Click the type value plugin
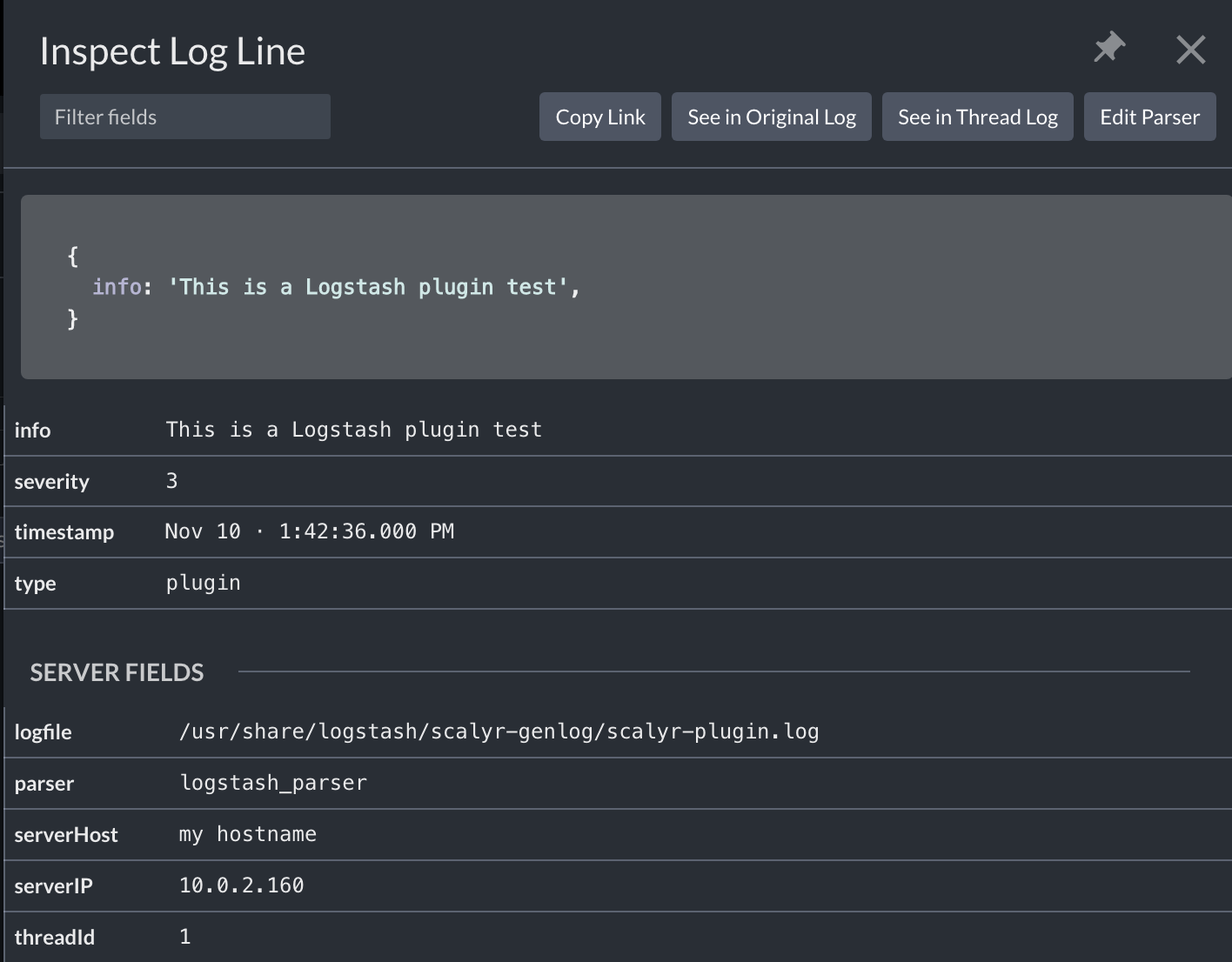 coord(203,583)
